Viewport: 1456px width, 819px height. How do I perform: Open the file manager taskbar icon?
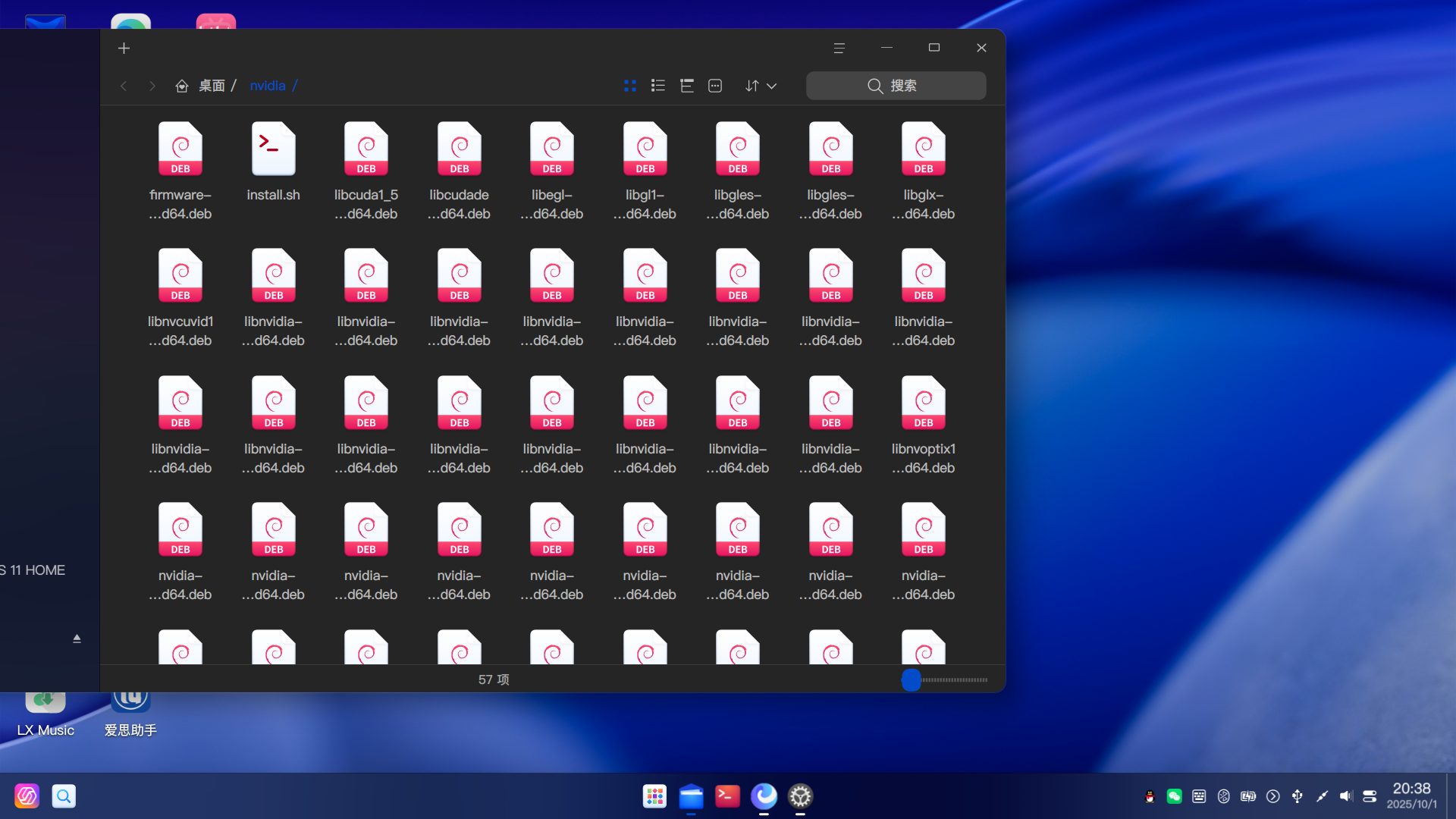(x=691, y=796)
